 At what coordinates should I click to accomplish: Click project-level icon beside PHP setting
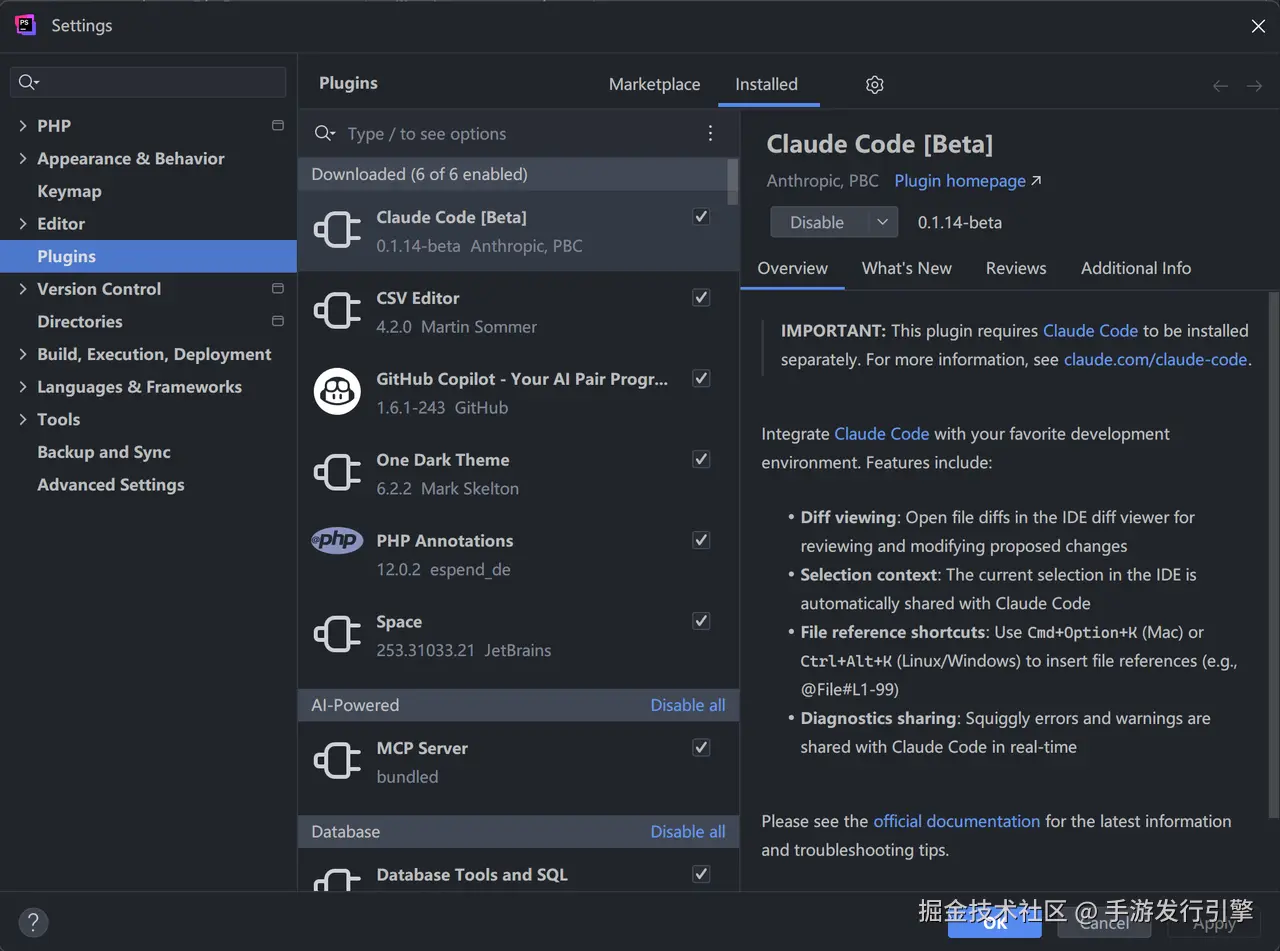(278, 125)
